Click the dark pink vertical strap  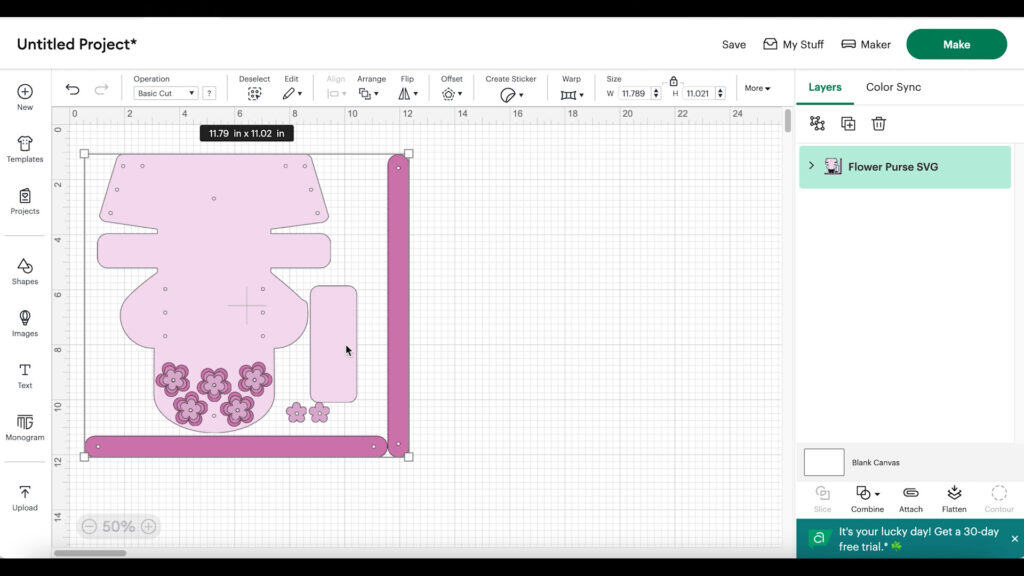pos(398,306)
